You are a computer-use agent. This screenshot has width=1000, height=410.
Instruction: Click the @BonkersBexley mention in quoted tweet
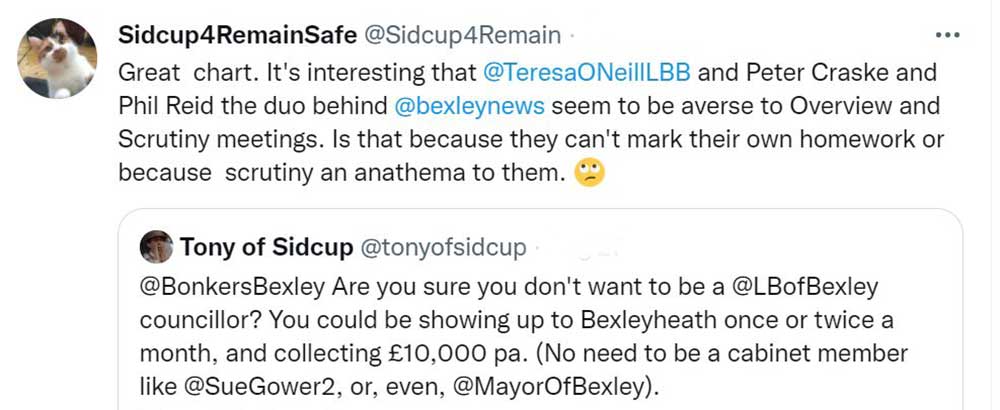coord(235,287)
